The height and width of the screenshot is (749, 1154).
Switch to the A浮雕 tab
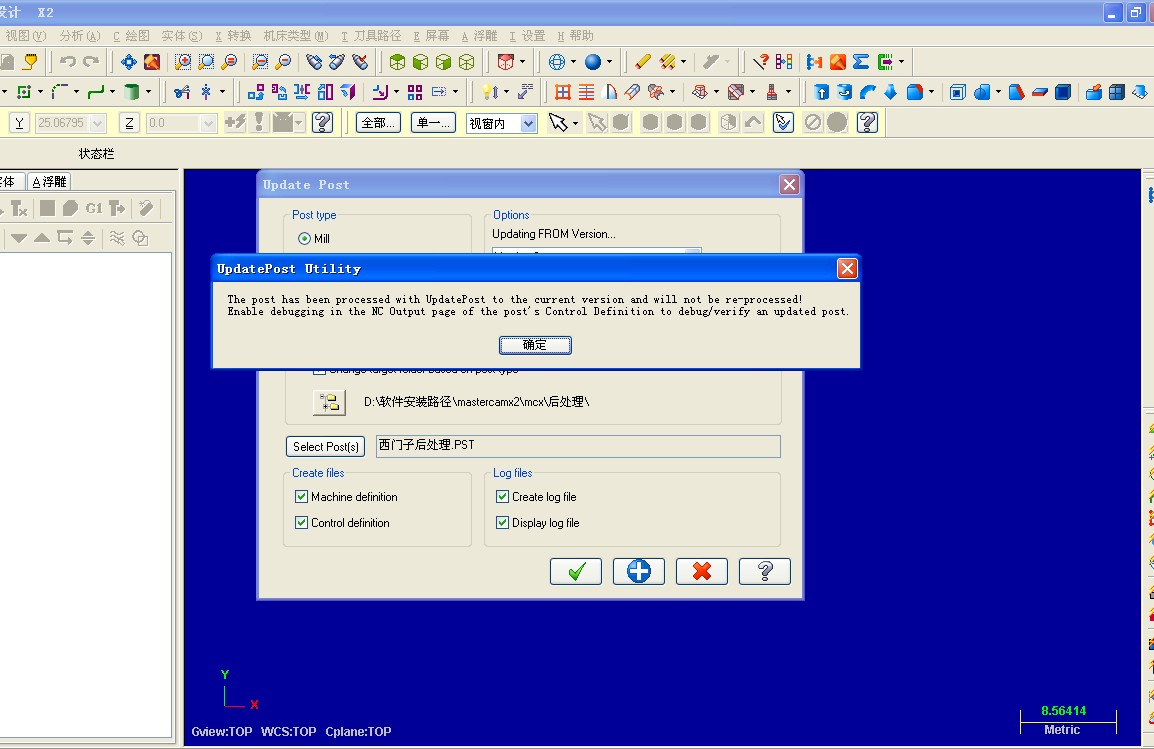tap(49, 181)
